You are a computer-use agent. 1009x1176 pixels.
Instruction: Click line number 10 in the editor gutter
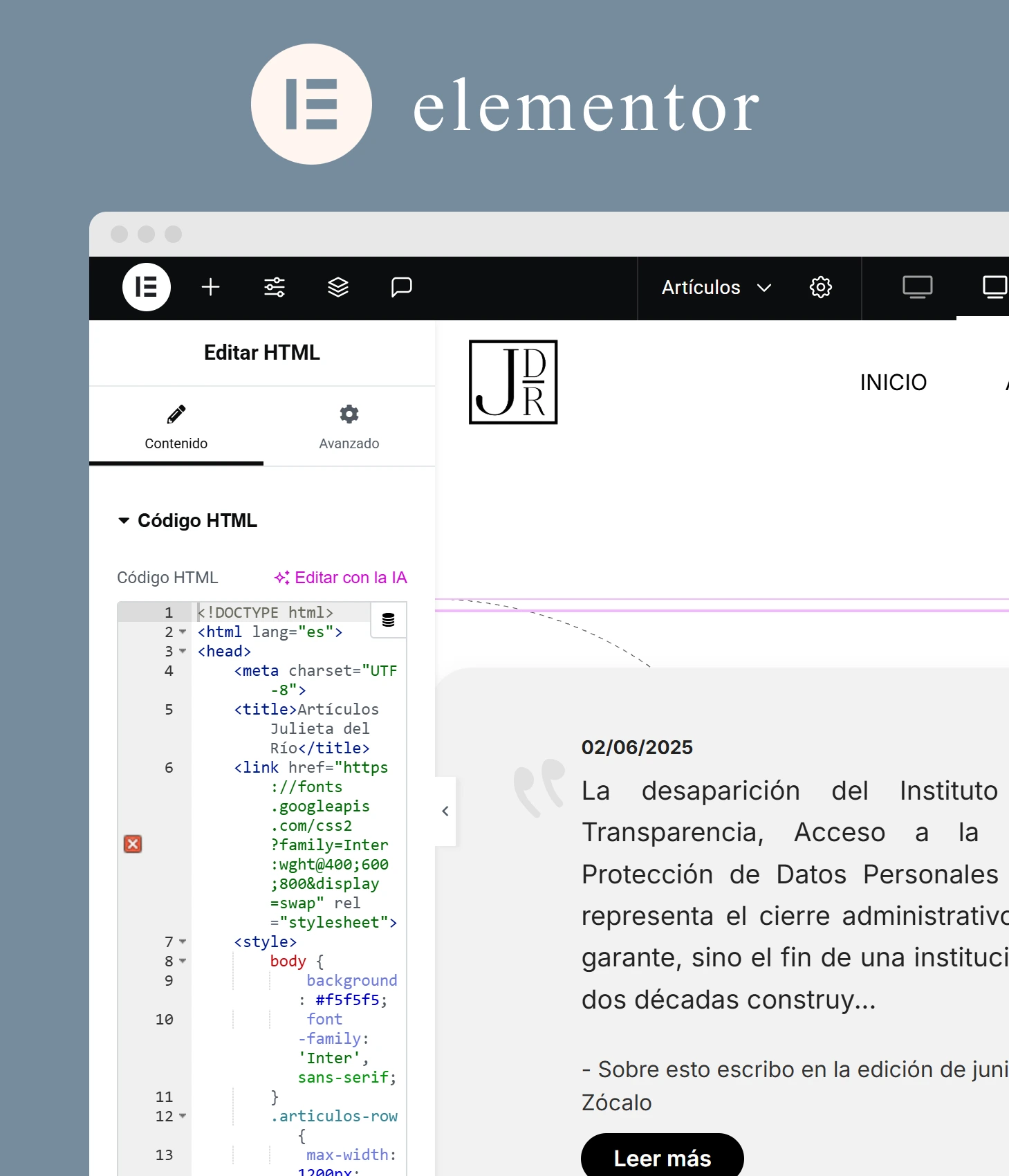[165, 1019]
